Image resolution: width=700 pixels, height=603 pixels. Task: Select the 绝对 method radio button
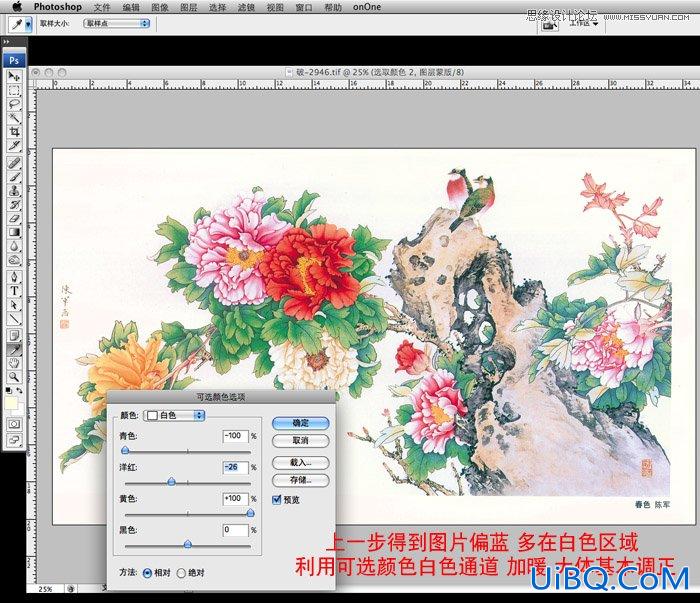point(181,573)
